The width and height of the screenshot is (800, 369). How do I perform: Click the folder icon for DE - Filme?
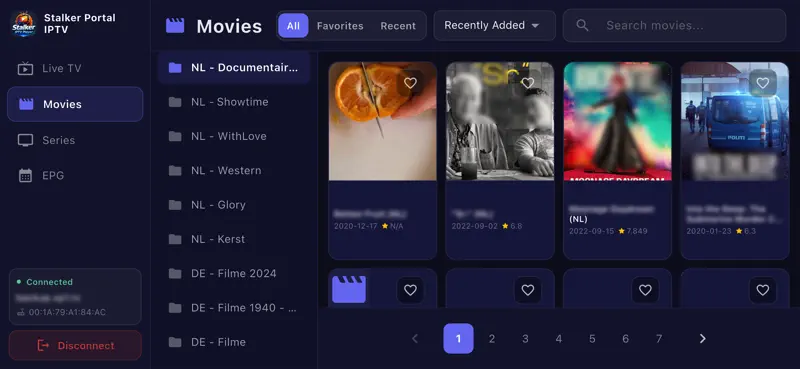tap(175, 342)
